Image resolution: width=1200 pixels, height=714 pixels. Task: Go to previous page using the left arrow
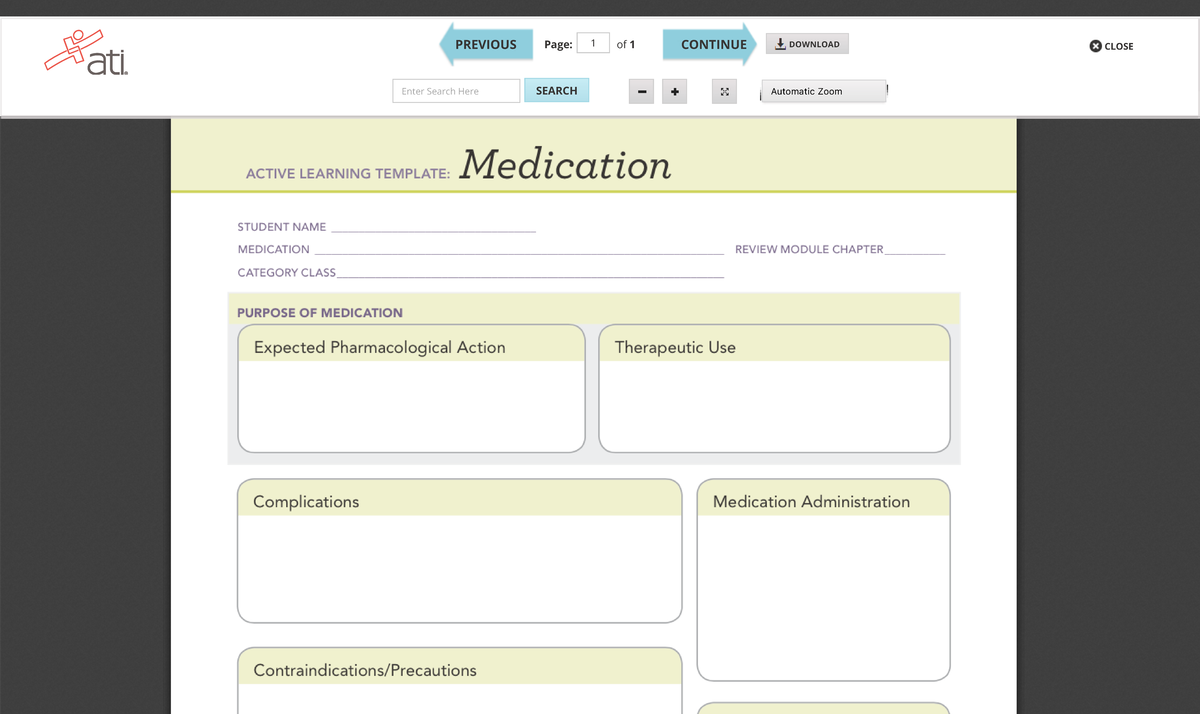[484, 44]
